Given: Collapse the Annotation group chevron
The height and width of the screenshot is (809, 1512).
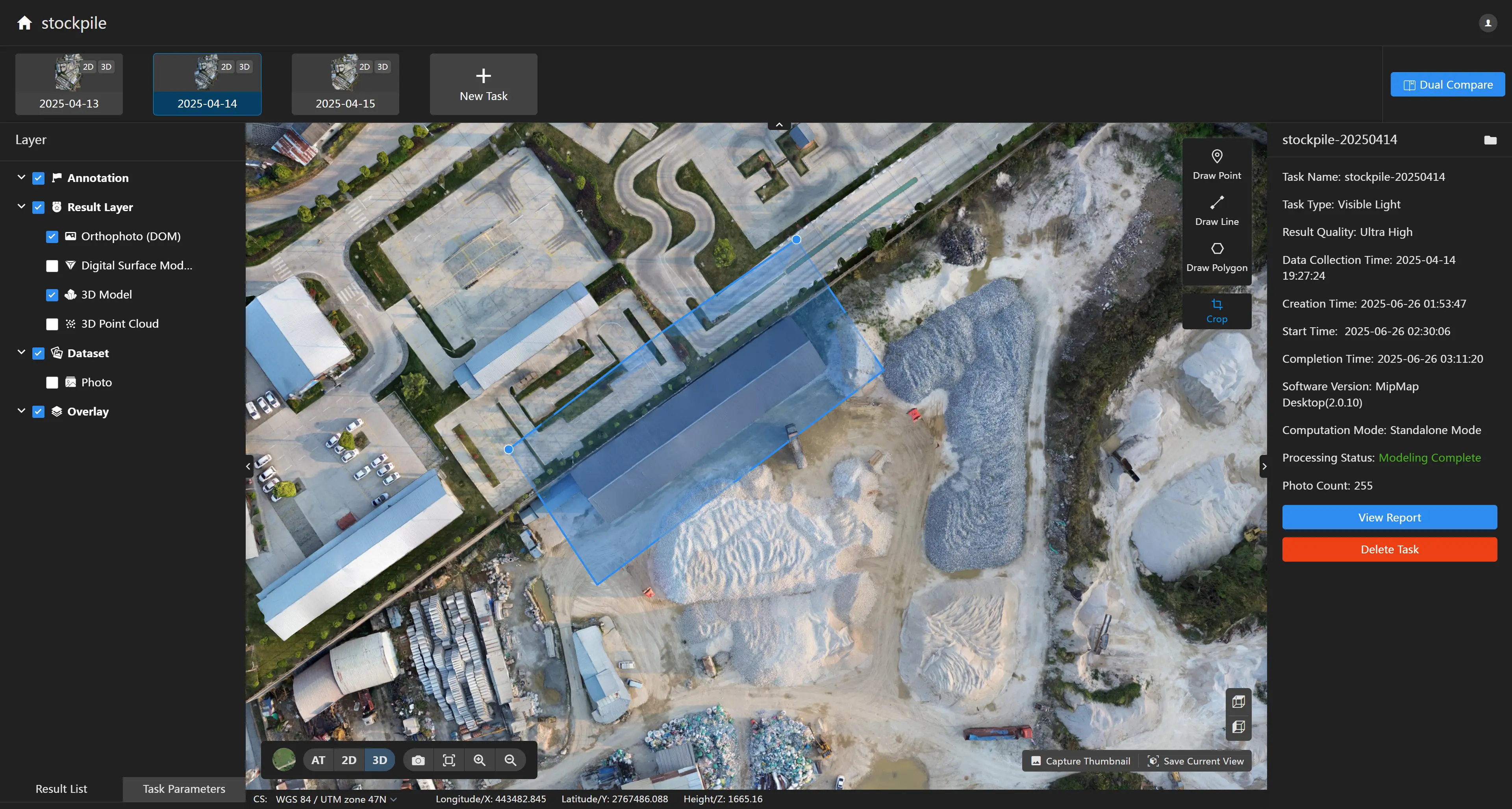Looking at the screenshot, I should click(x=22, y=177).
